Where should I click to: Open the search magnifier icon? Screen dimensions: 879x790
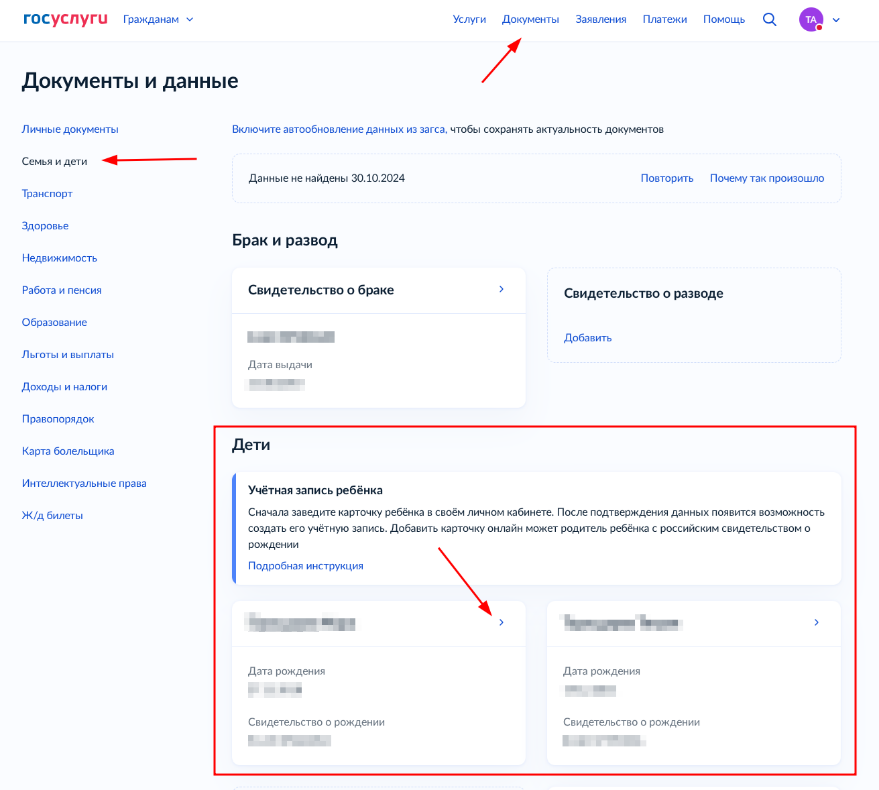769,19
